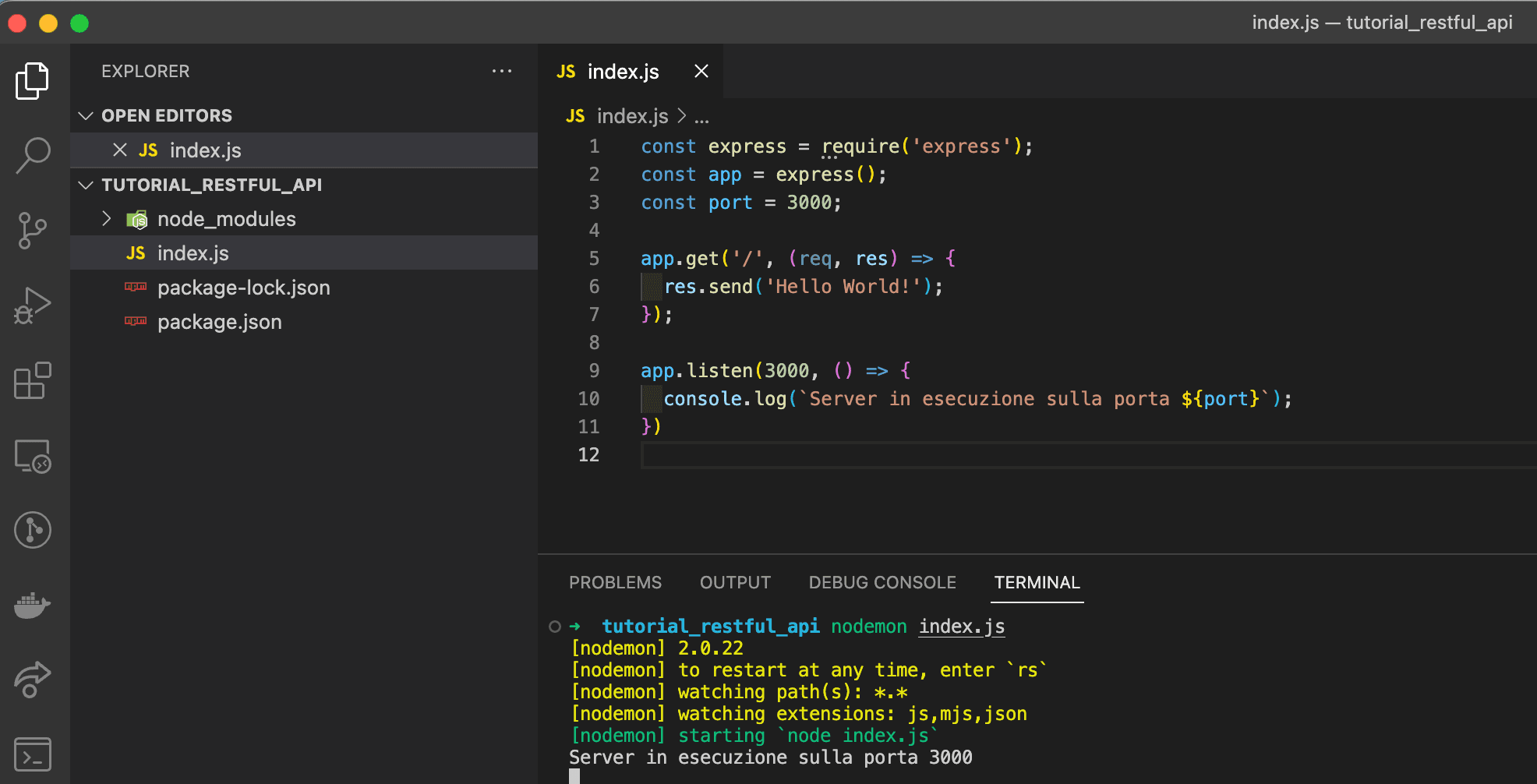This screenshot has height=784, width=1537.
Task: Close the index.js editor tab
Action: click(x=701, y=71)
